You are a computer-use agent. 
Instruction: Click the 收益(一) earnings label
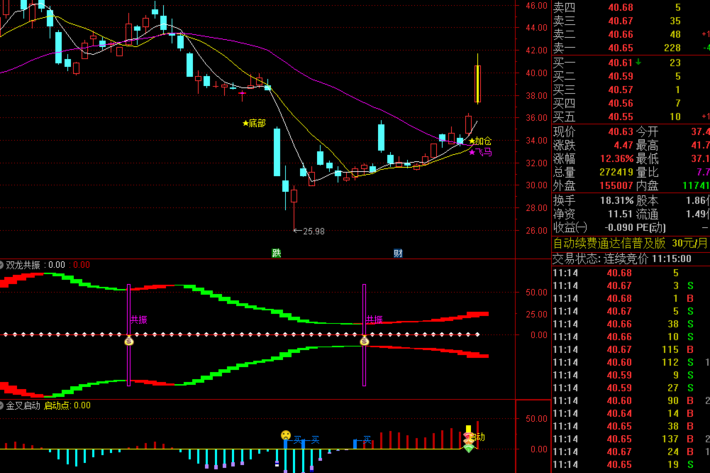(x=573, y=227)
